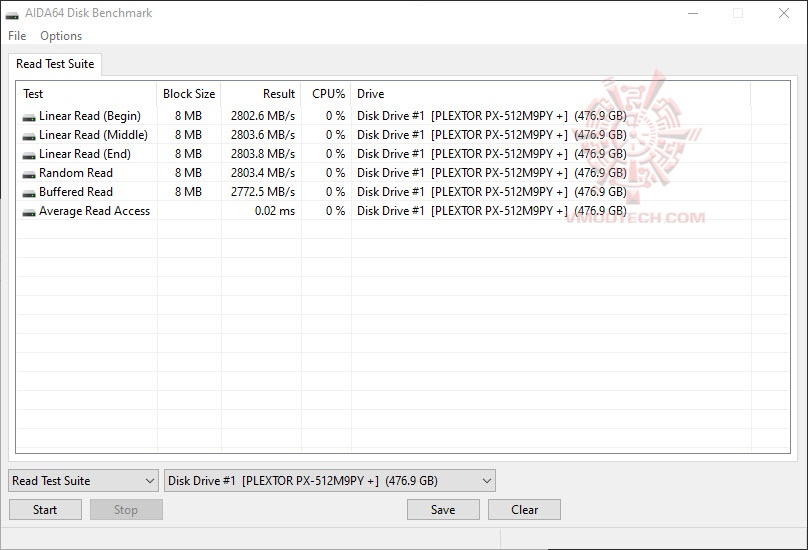Click the Drive column header
This screenshot has height=550, width=808.
click(x=550, y=94)
